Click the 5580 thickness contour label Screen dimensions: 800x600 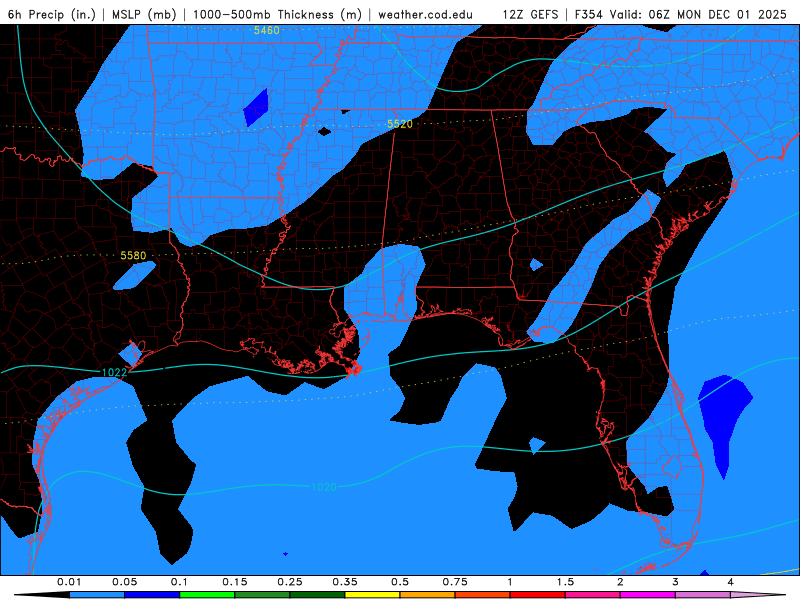(x=133, y=255)
